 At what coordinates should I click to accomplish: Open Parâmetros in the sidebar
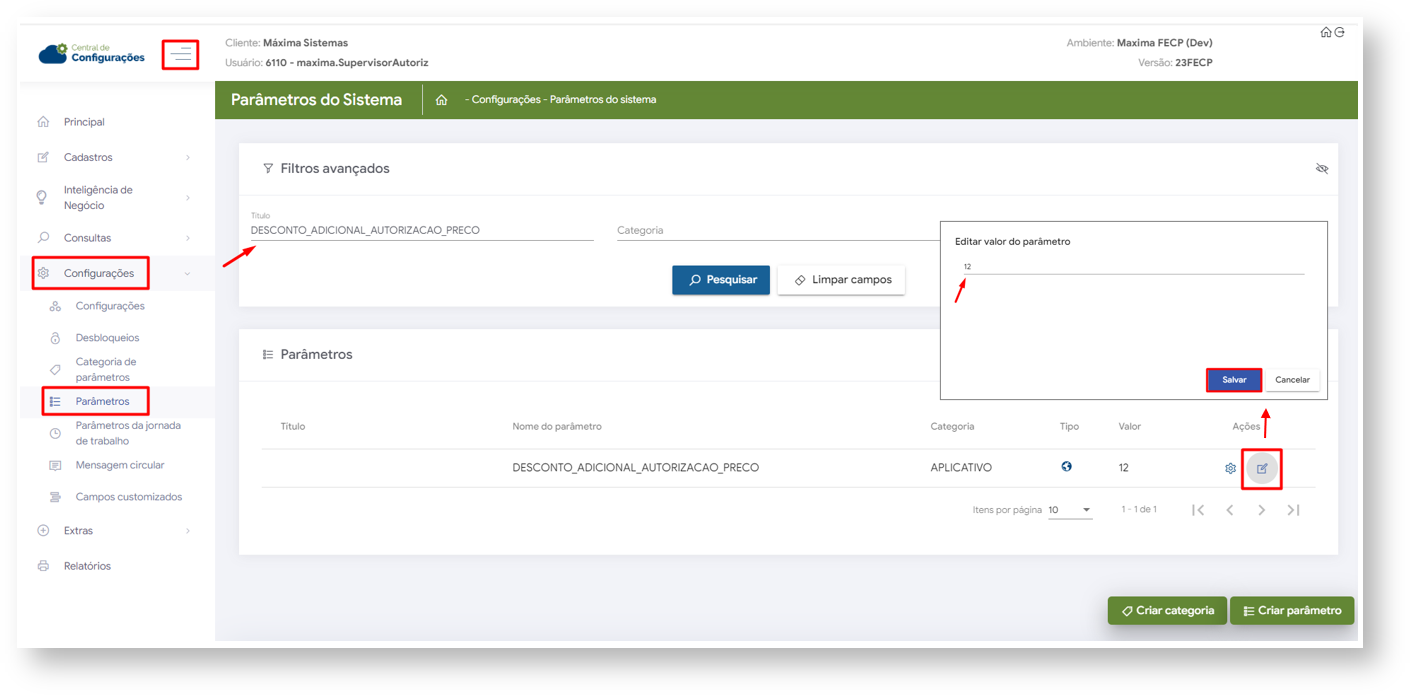pyautogui.click(x=102, y=401)
